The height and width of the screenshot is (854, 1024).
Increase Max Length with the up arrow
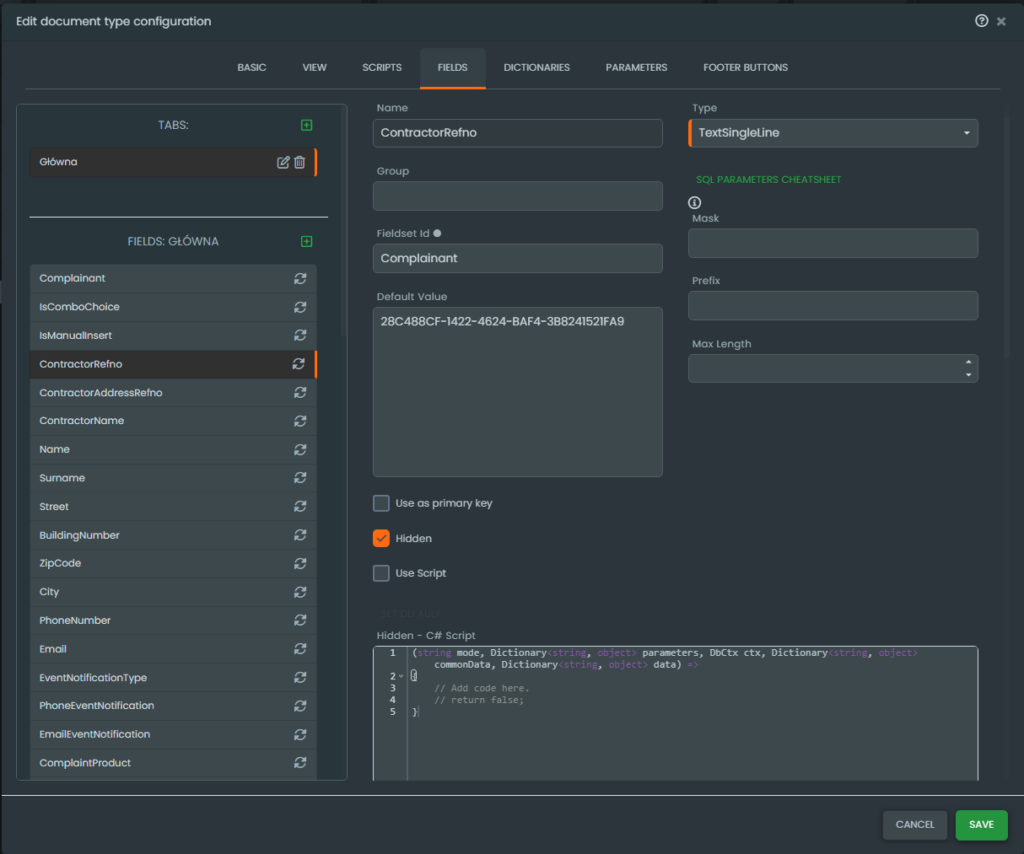(x=968, y=362)
